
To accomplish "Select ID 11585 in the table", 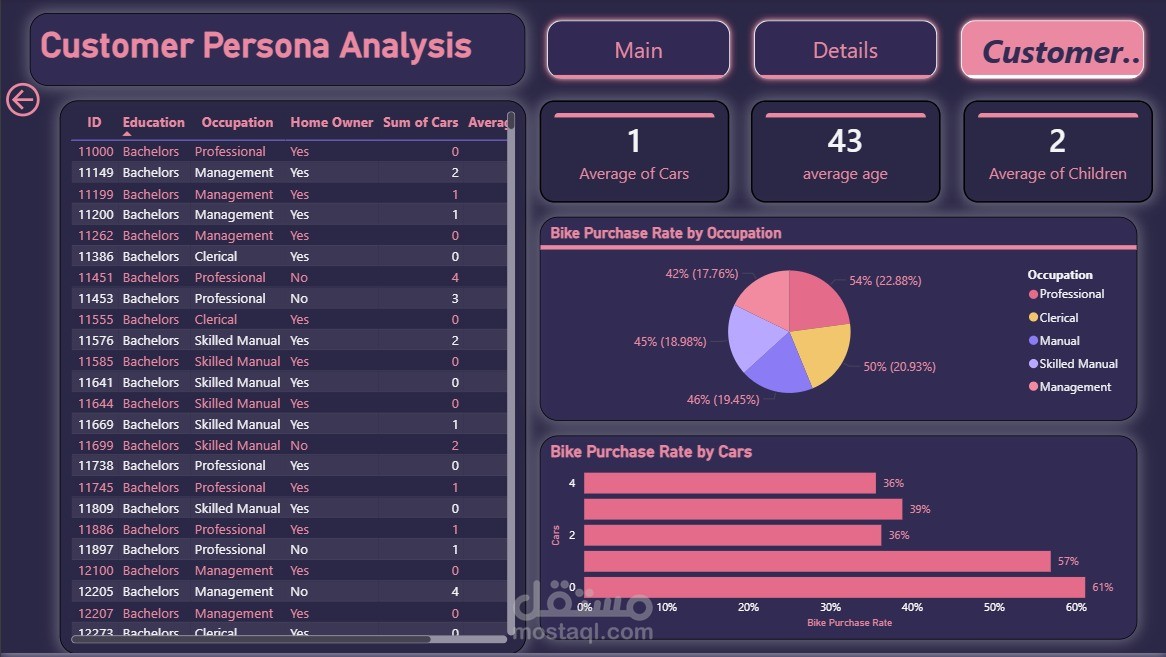I will [96, 361].
